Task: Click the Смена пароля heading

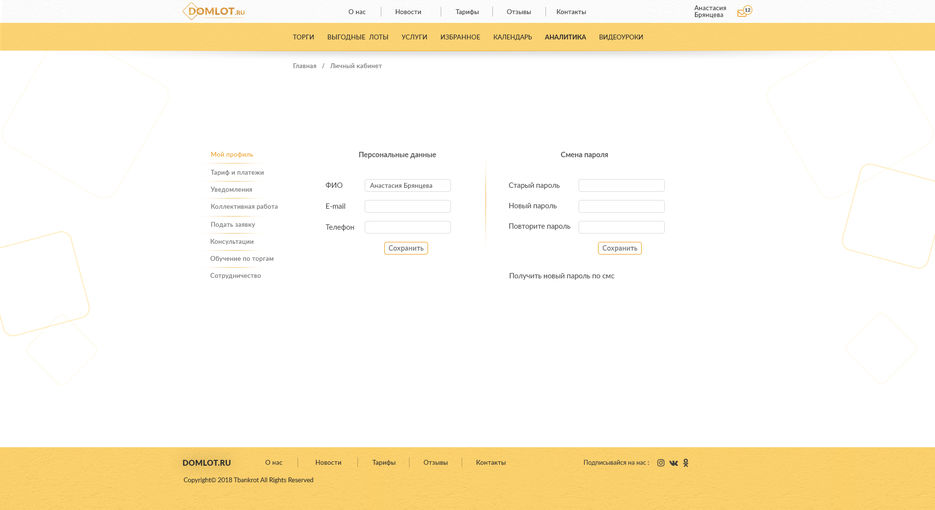Action: tap(584, 155)
